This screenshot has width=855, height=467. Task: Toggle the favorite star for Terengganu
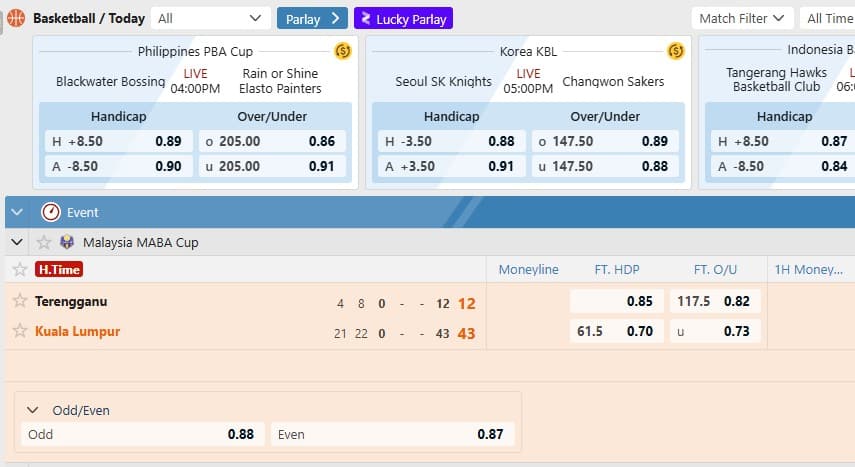point(20,301)
